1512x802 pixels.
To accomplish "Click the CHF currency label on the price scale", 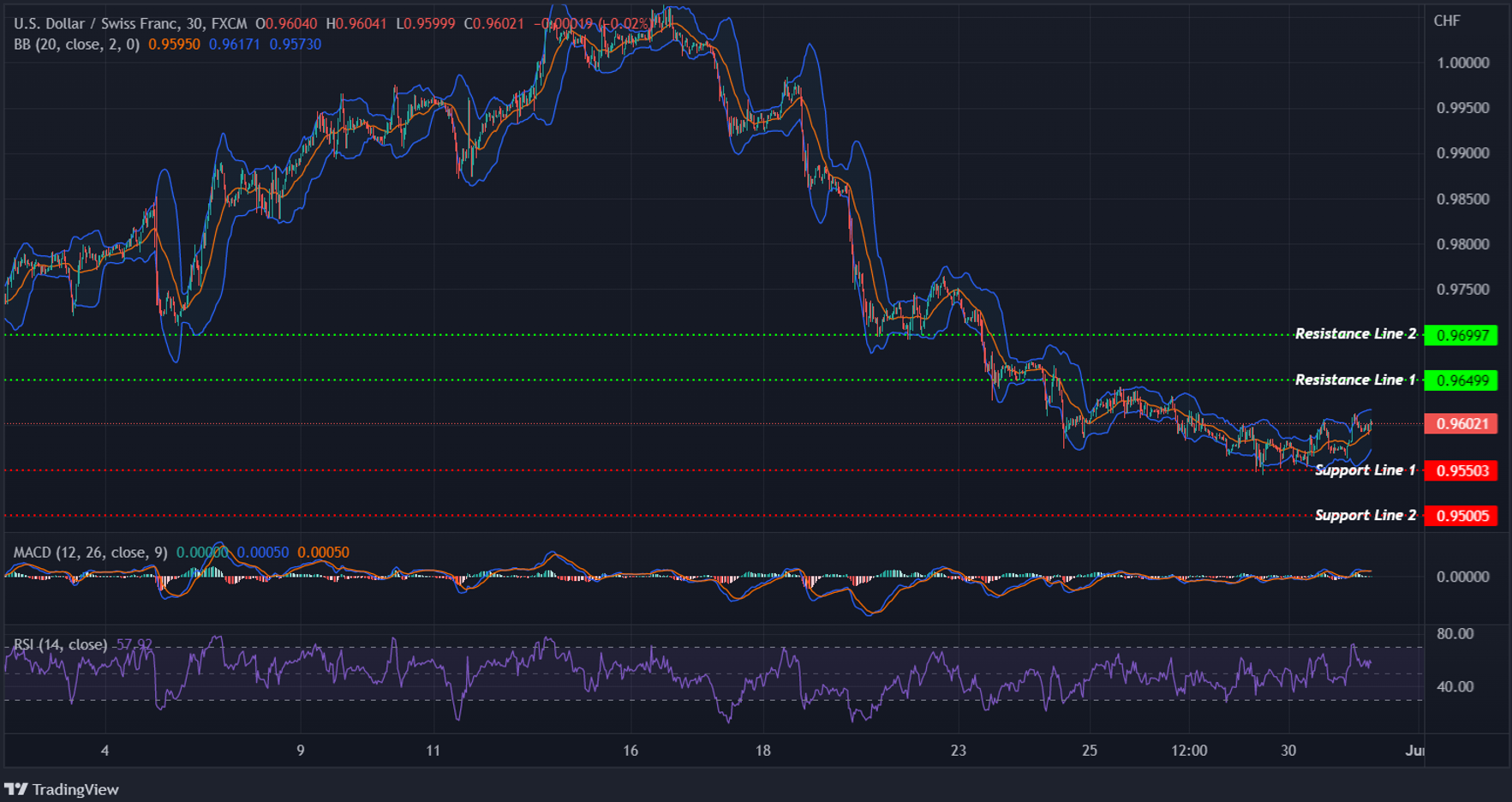I will point(1448,21).
